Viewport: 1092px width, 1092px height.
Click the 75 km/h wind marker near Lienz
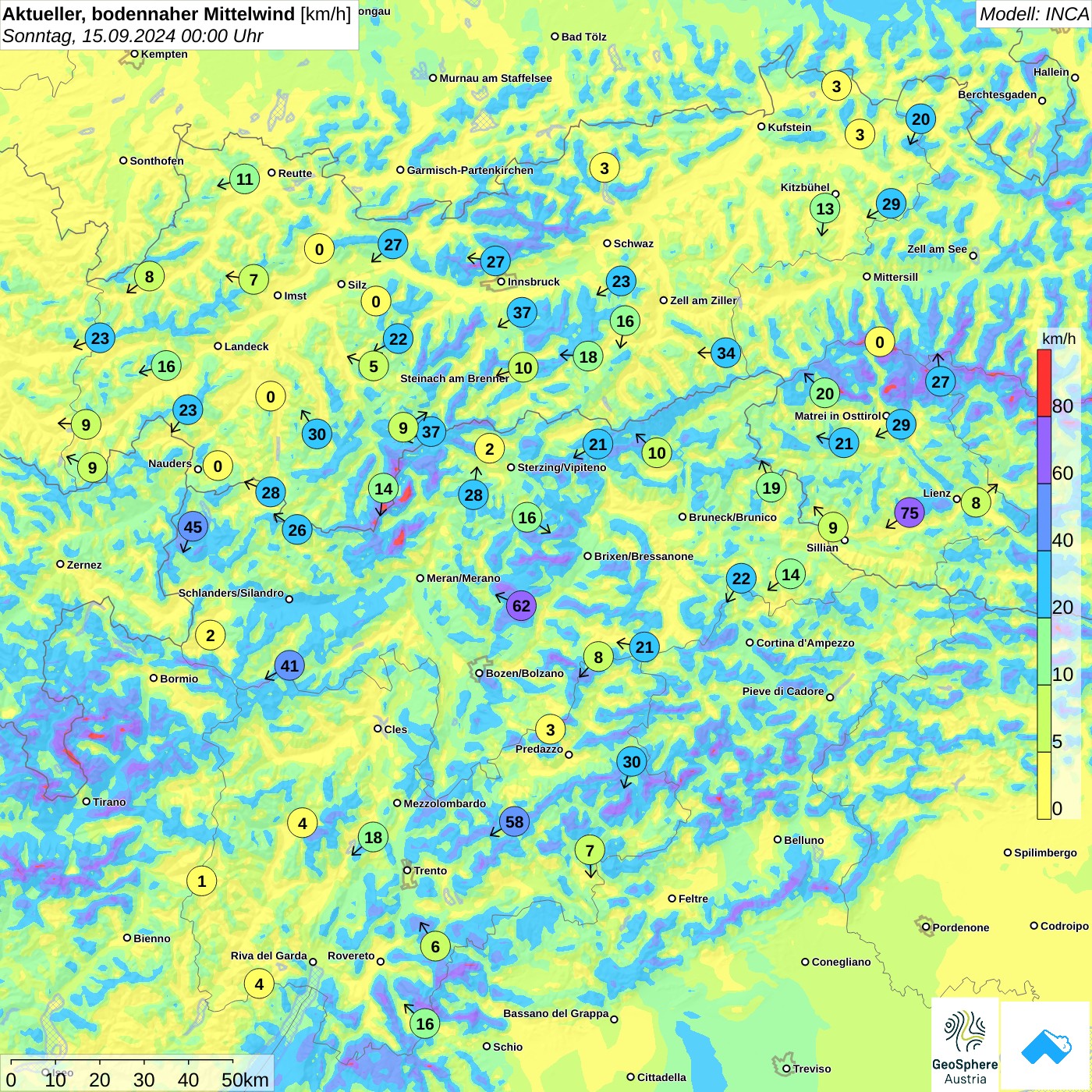pos(909,512)
